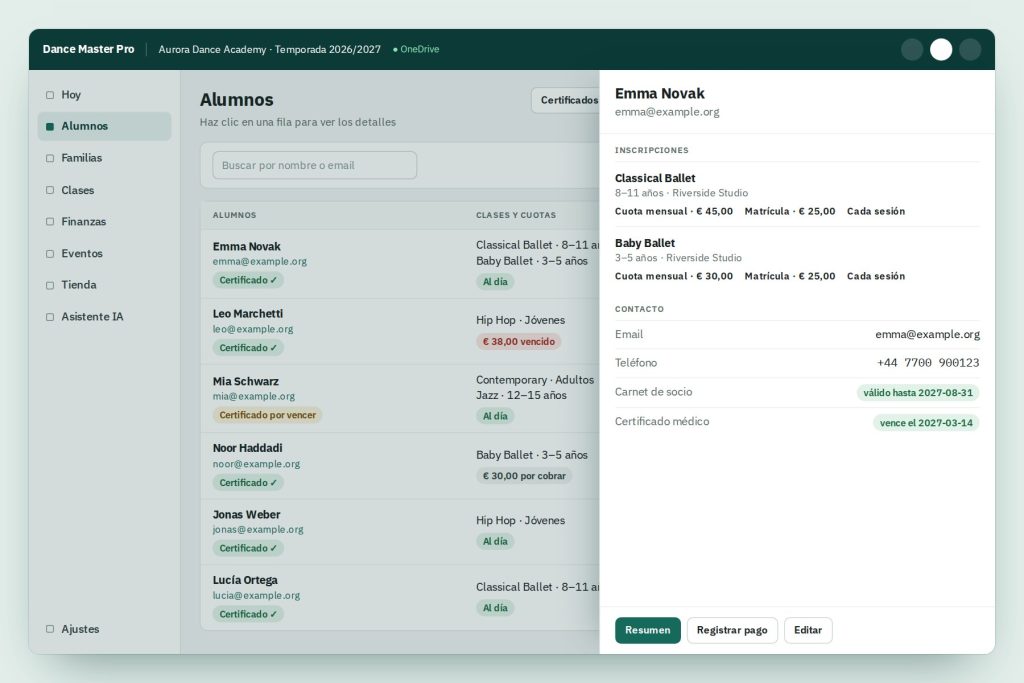The width and height of the screenshot is (1024, 683).
Task: Click the rightmost dark circle in title bar
Action: tap(970, 50)
